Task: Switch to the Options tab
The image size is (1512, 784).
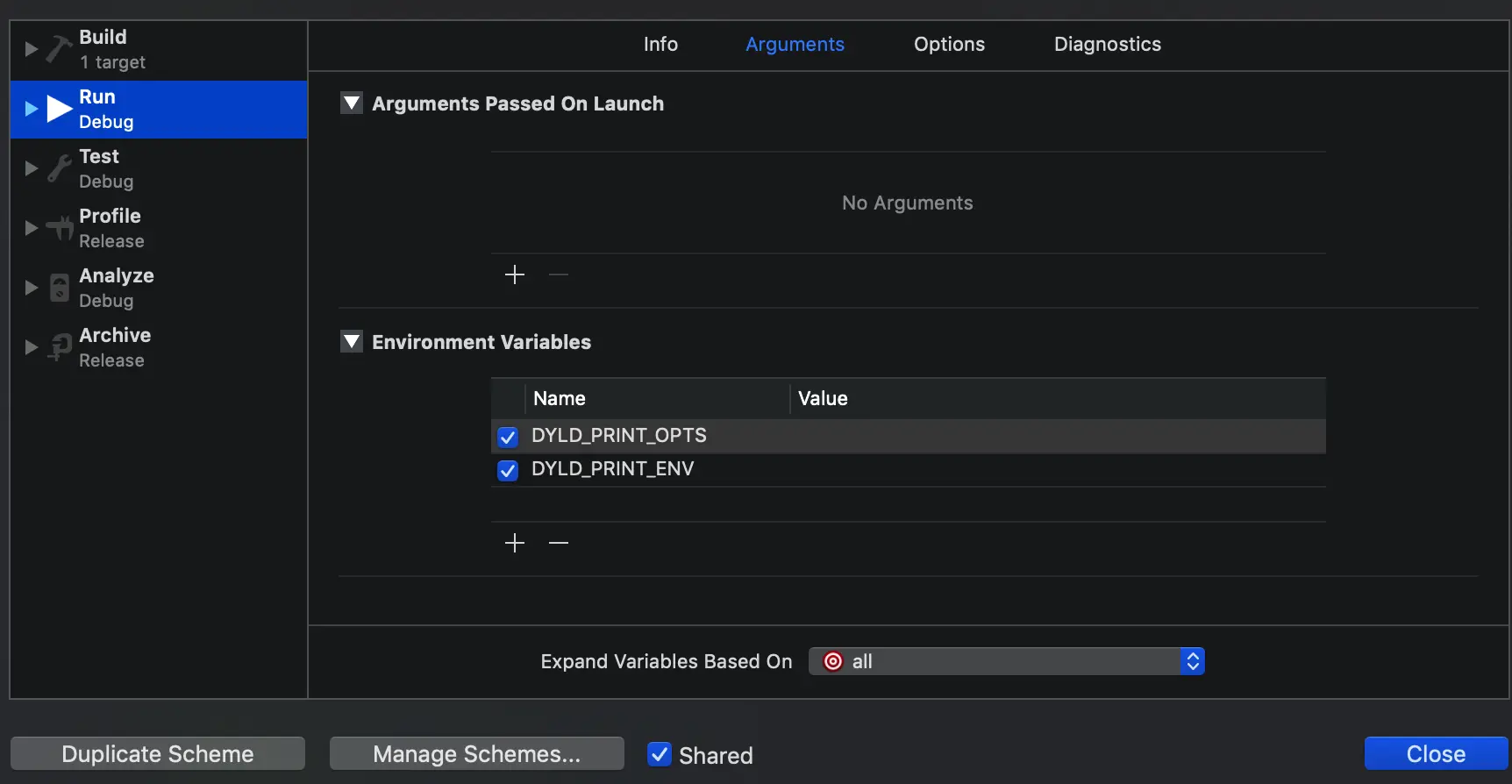Action: tap(949, 44)
